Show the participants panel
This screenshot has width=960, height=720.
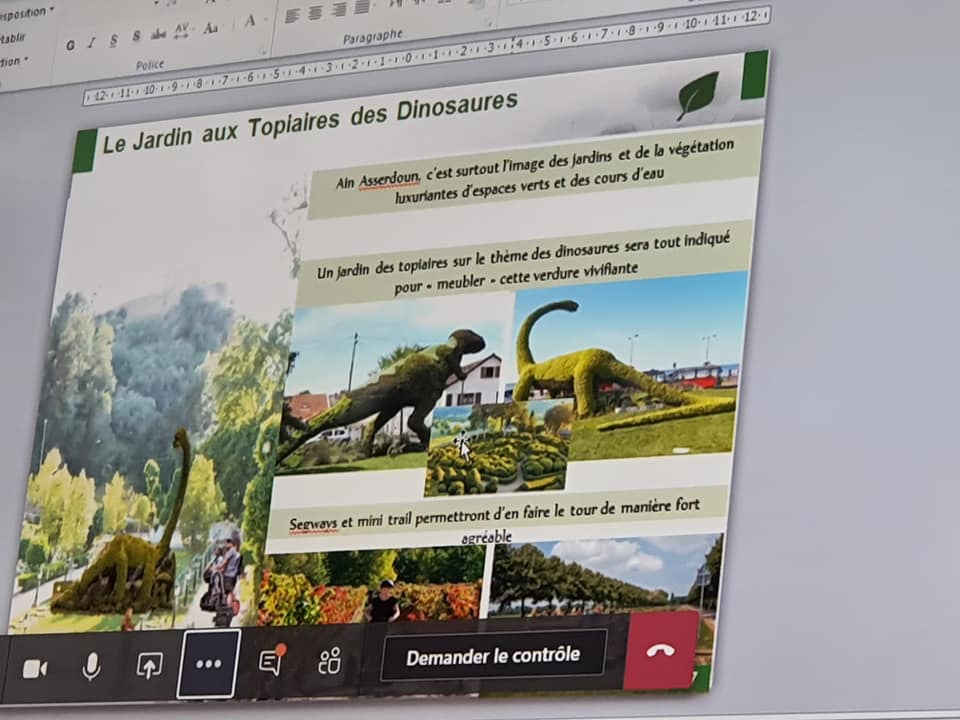329,660
